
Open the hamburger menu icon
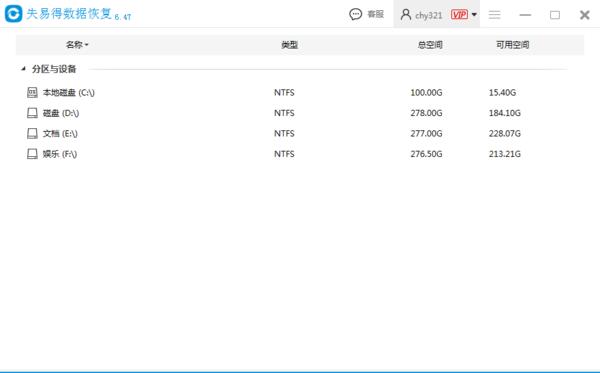tap(494, 15)
